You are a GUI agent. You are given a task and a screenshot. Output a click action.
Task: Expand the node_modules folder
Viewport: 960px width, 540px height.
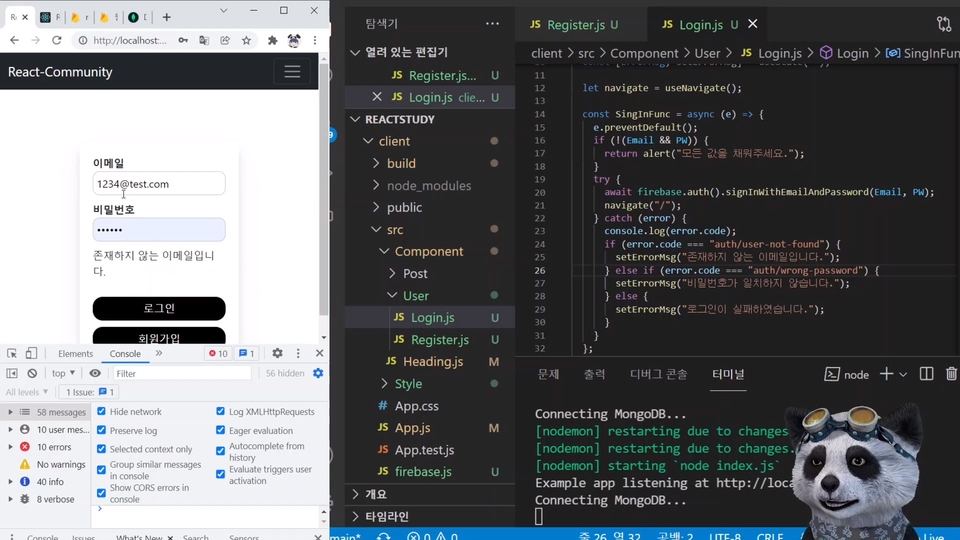click(429, 186)
